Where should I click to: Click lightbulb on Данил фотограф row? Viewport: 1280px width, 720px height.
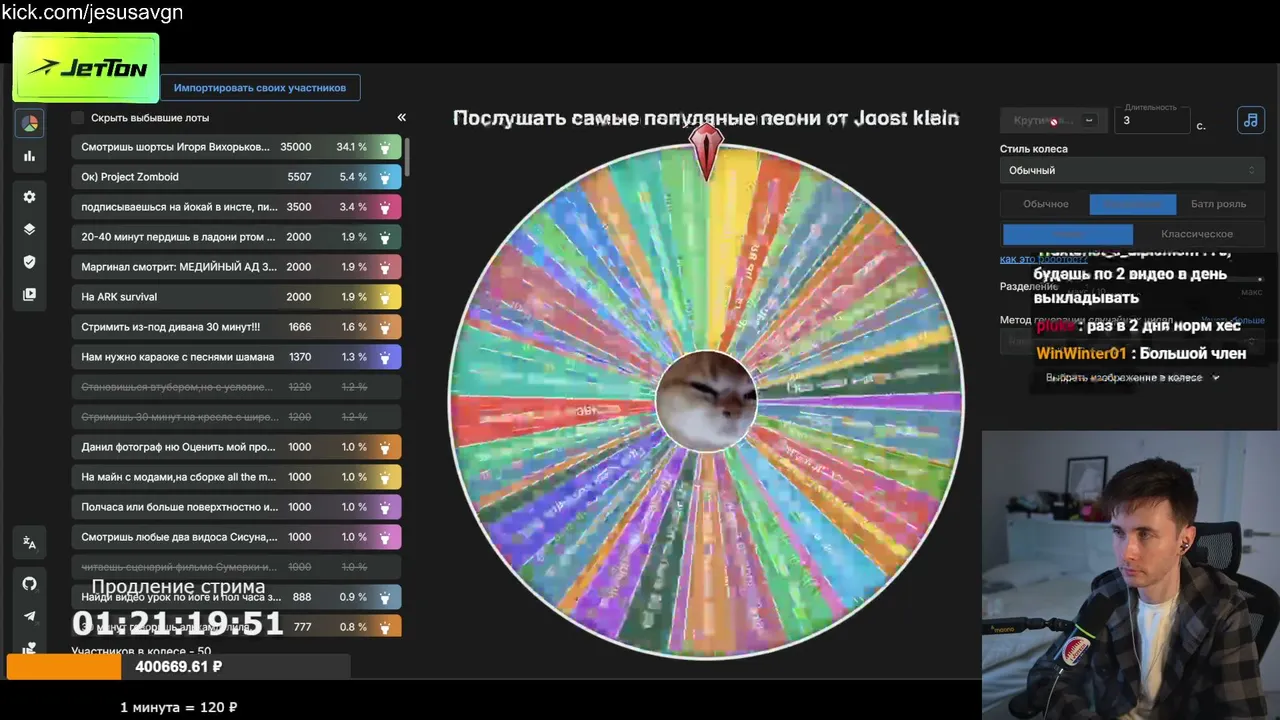click(385, 447)
